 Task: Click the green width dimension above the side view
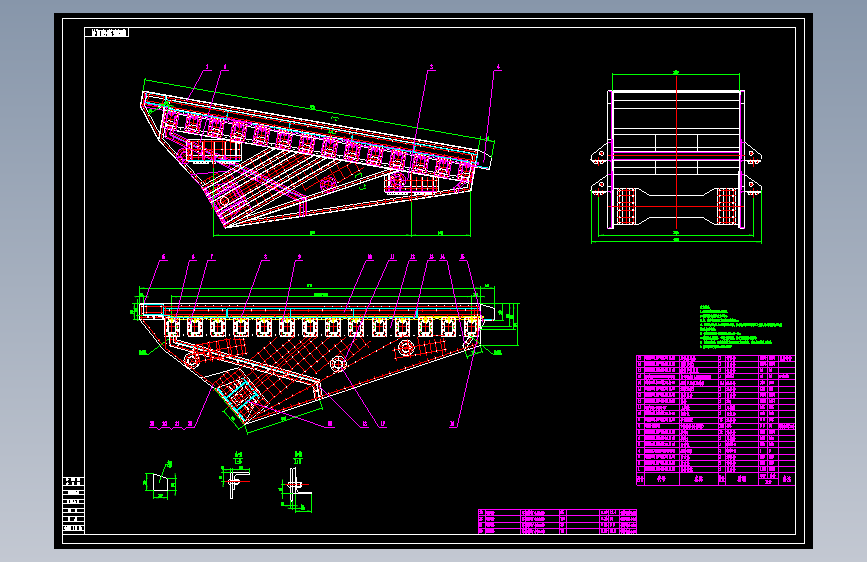676,74
